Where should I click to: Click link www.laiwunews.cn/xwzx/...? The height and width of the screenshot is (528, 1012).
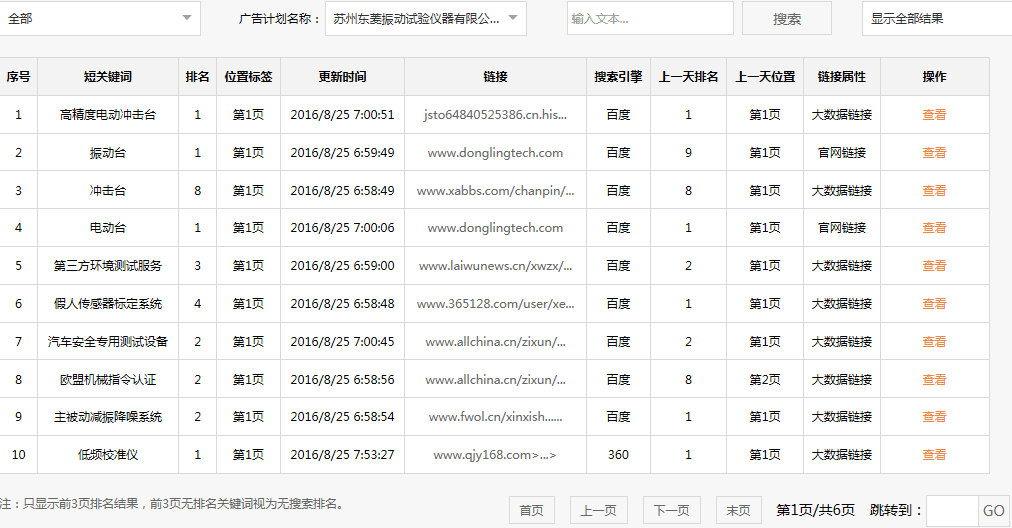[496, 266]
